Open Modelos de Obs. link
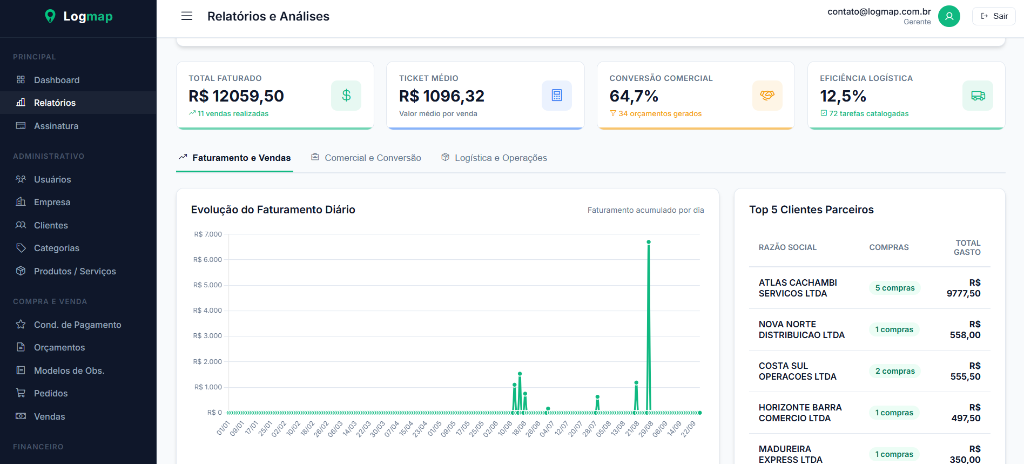 pyautogui.click(x=78, y=370)
